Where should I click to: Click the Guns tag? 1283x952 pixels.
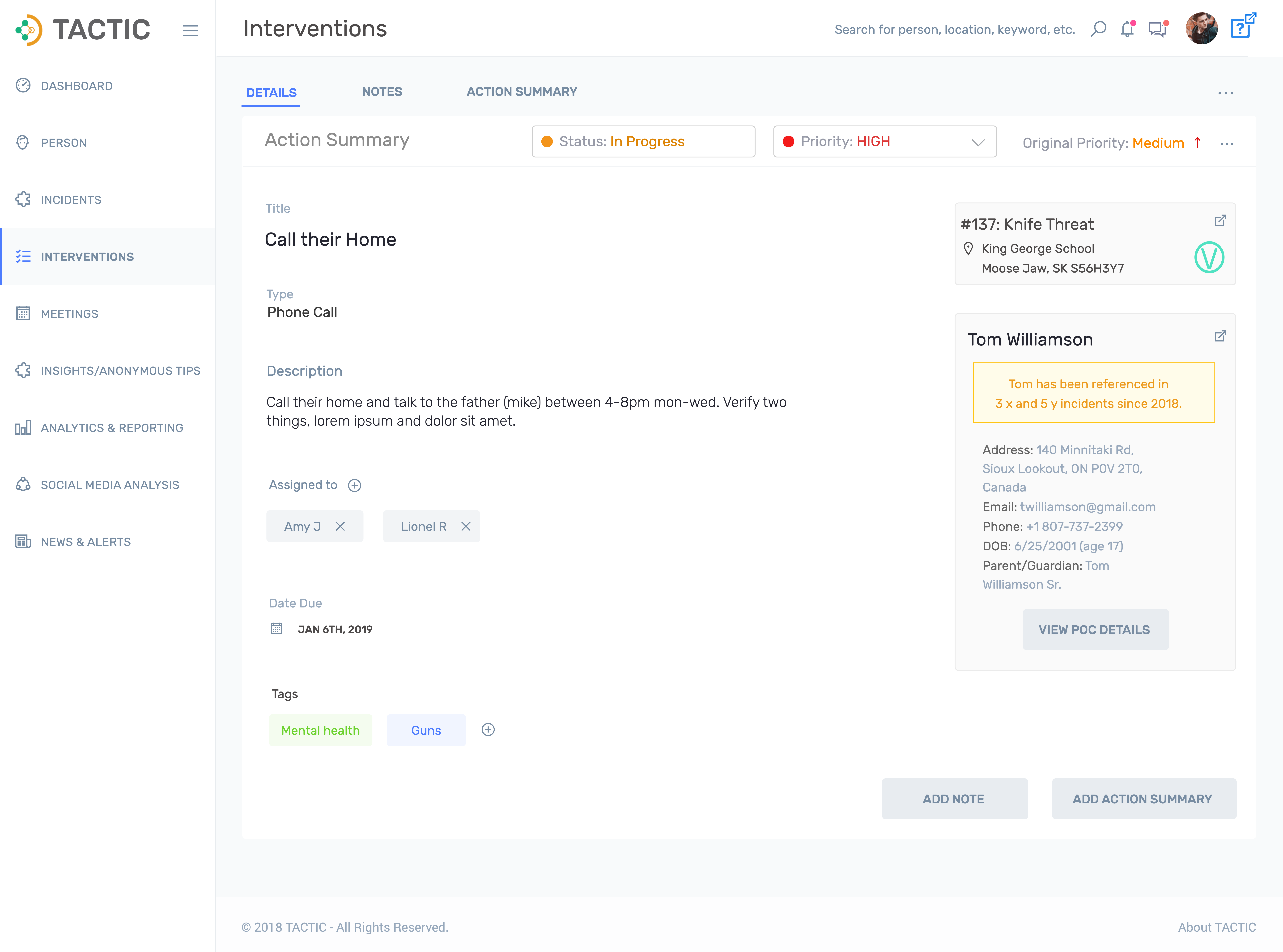pyautogui.click(x=426, y=730)
